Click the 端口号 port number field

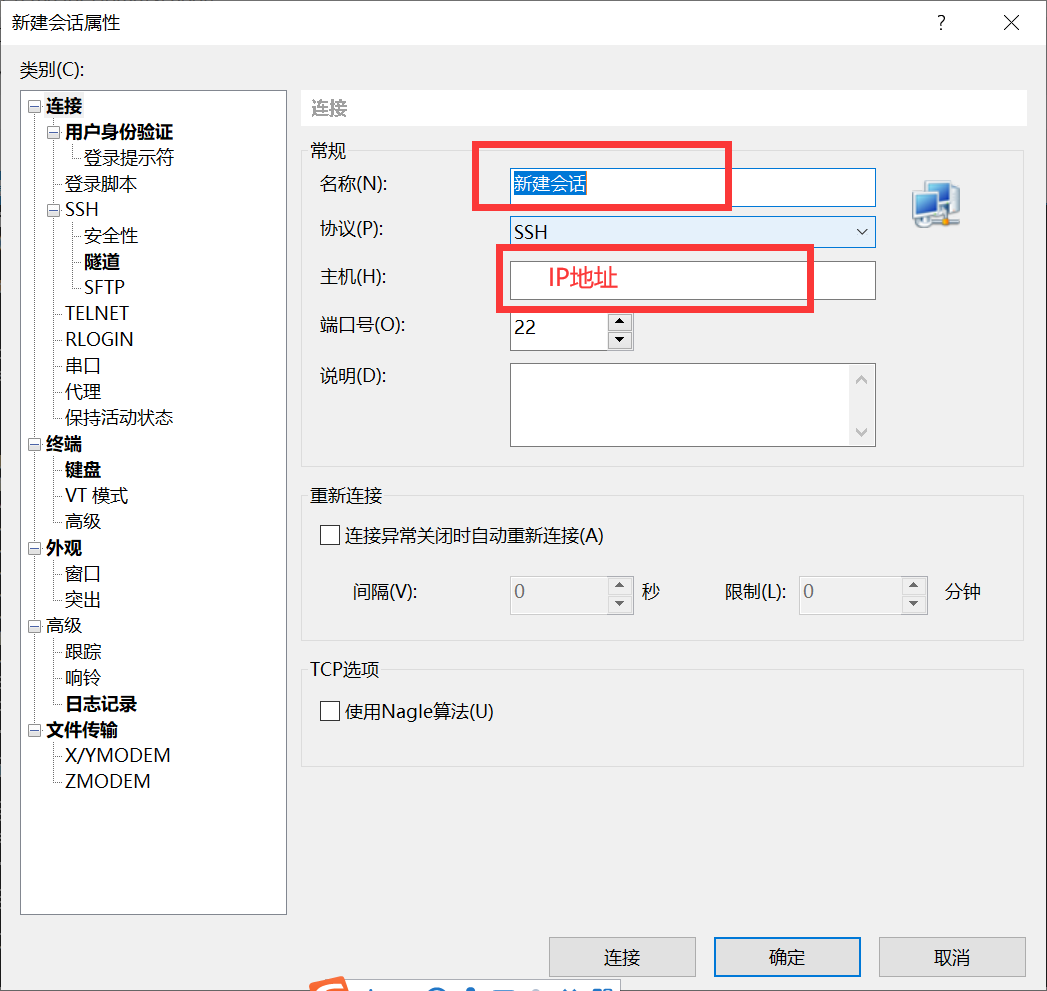(x=559, y=331)
